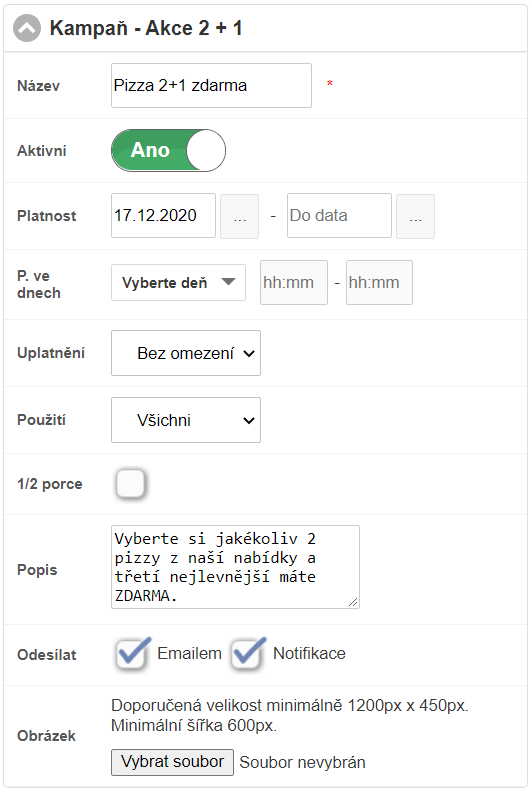Uncheck the Emailem checkbox
Viewport: 532px width, 791px height.
tap(131, 654)
